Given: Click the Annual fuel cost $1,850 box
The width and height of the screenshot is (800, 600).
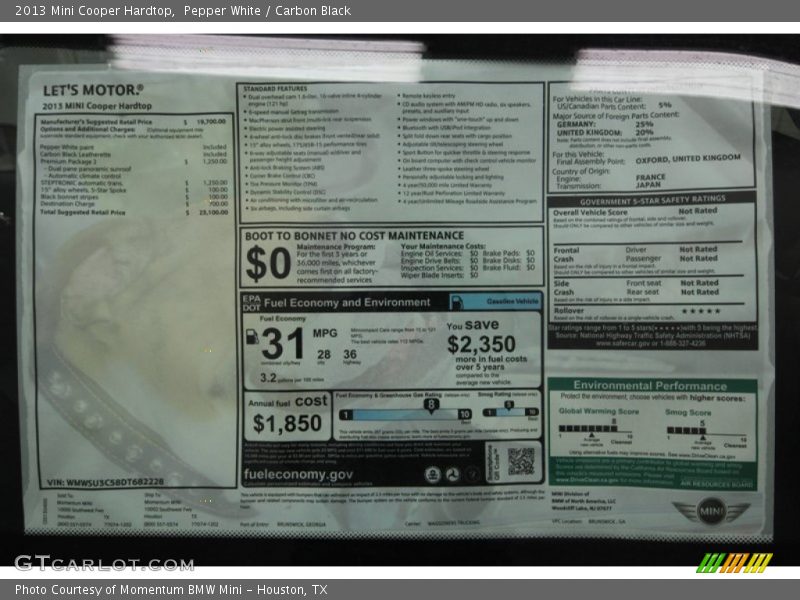Looking at the screenshot, I should click(x=288, y=413).
